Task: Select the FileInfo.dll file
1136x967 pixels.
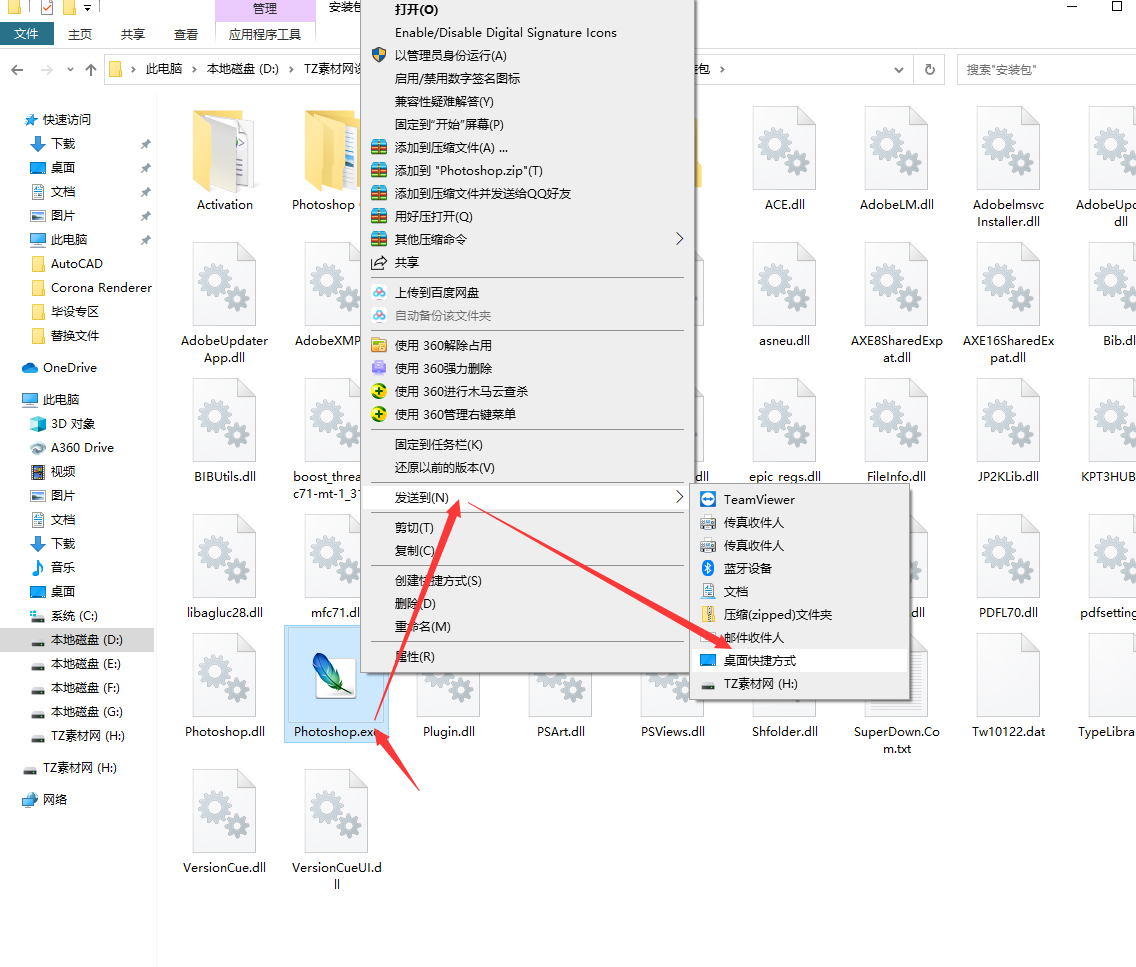Action: [896, 432]
